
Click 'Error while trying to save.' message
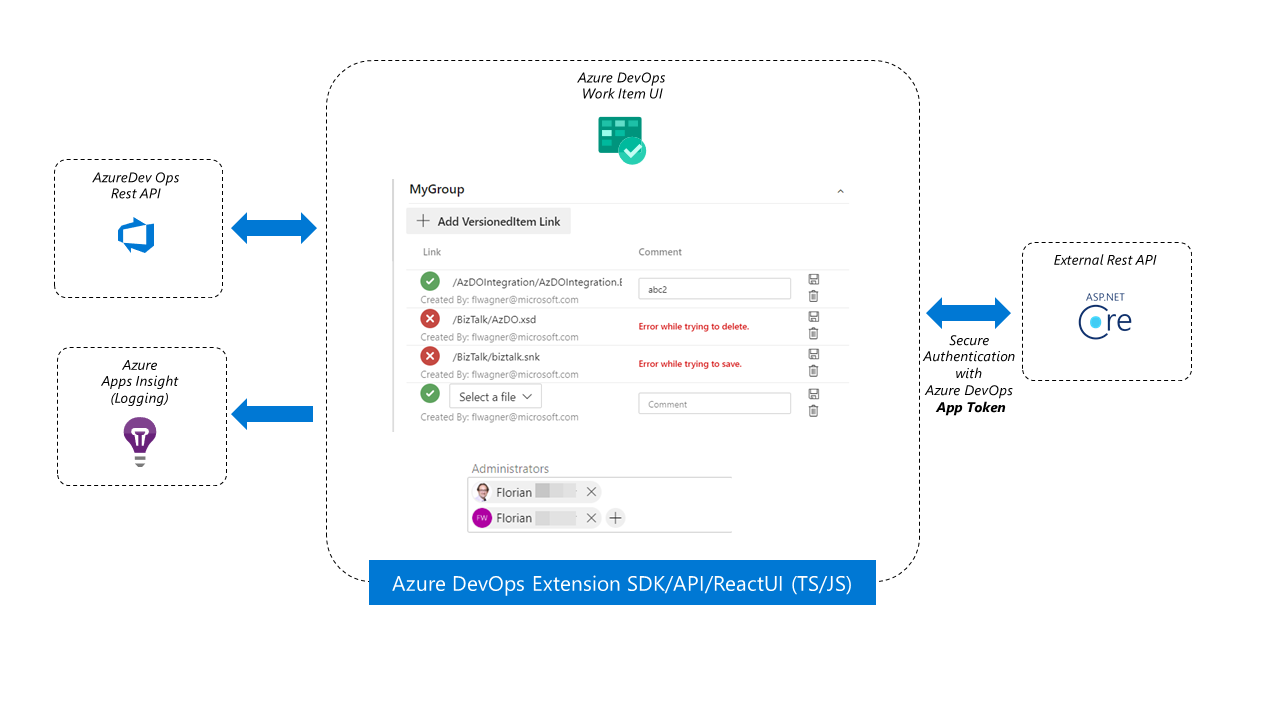[x=690, y=364]
